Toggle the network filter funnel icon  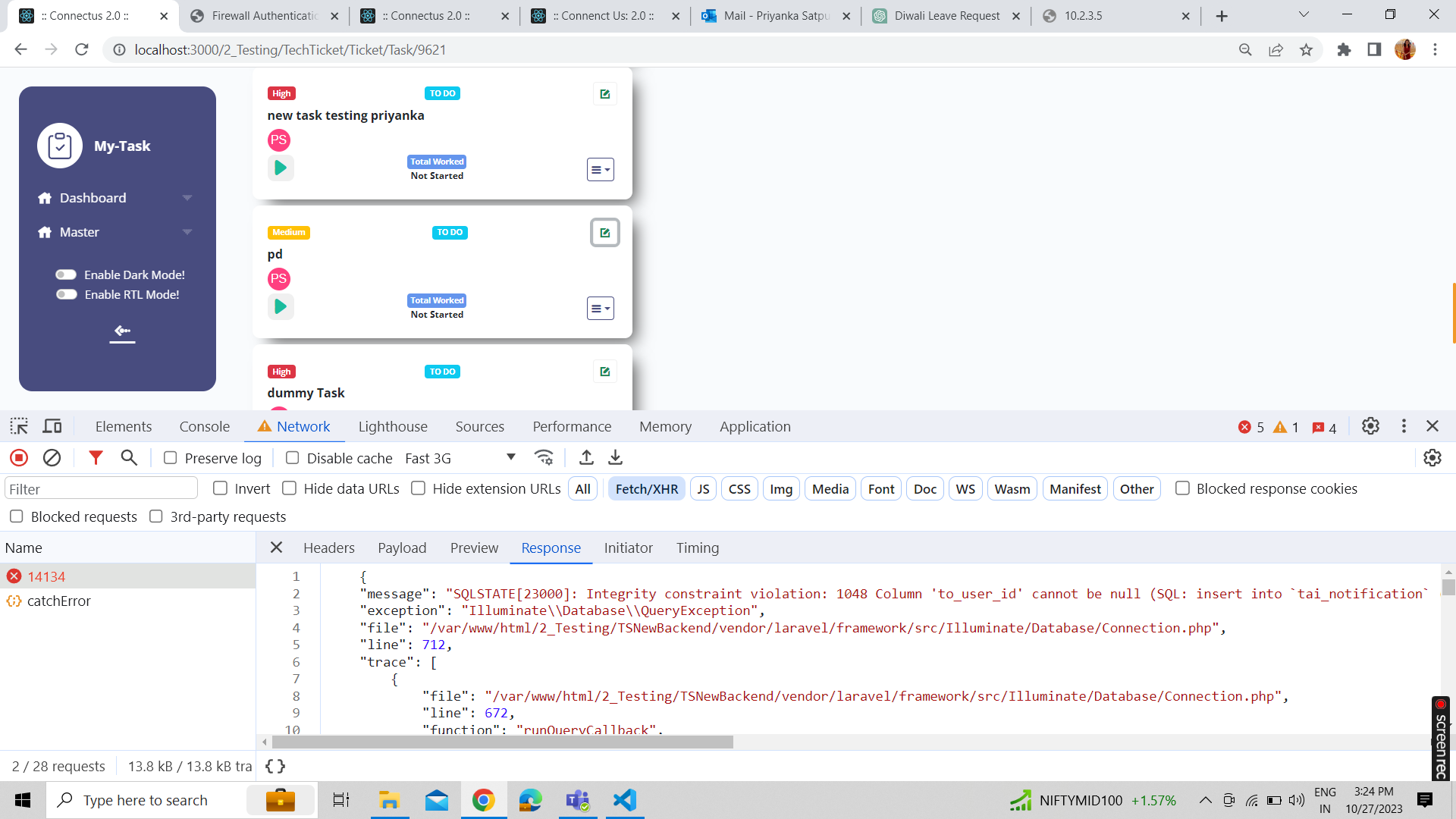tap(96, 457)
